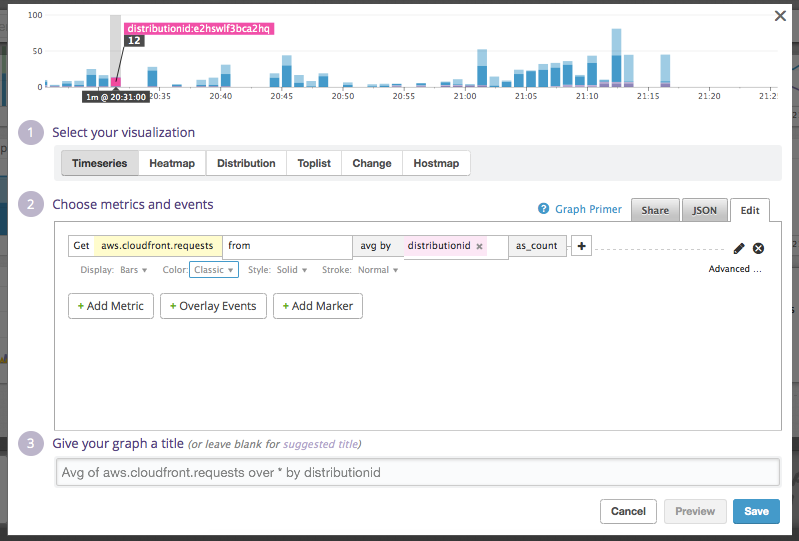Image resolution: width=799 pixels, height=541 pixels.
Task: Remove the query with the circled X icon
Action: point(758,248)
